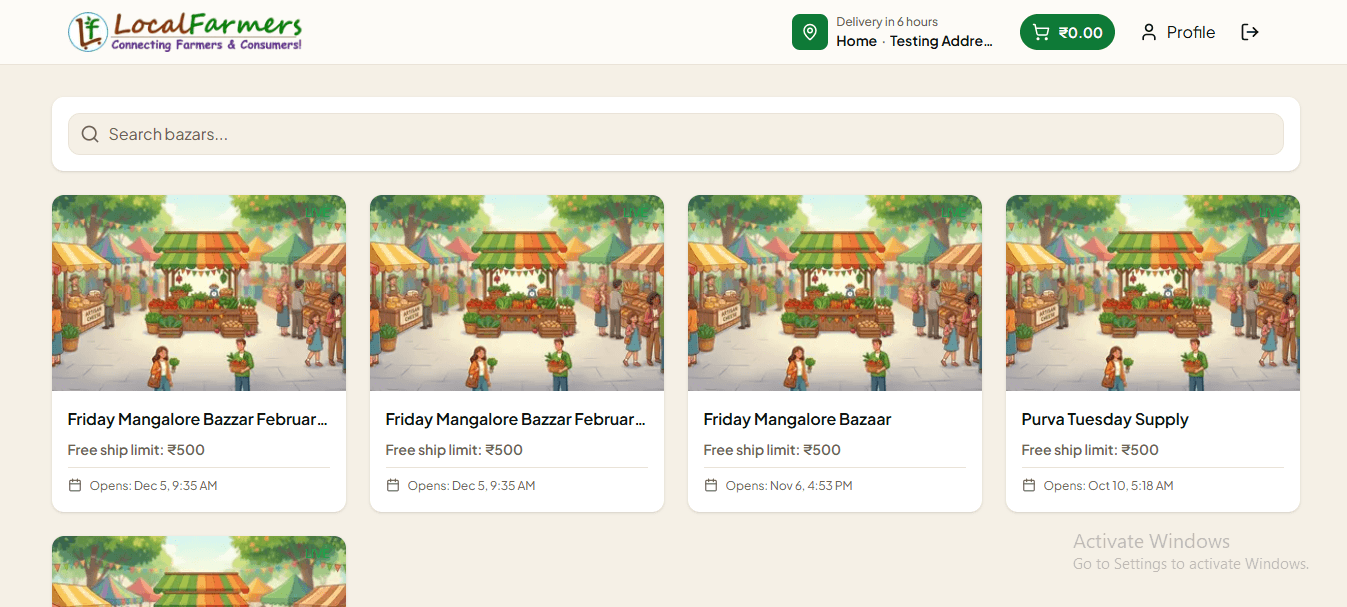Image resolution: width=1347 pixels, height=607 pixels.
Task: Click the search magnifier icon
Action: [90, 134]
